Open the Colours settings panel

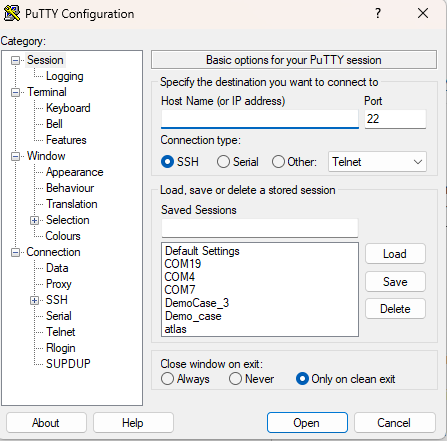63,236
